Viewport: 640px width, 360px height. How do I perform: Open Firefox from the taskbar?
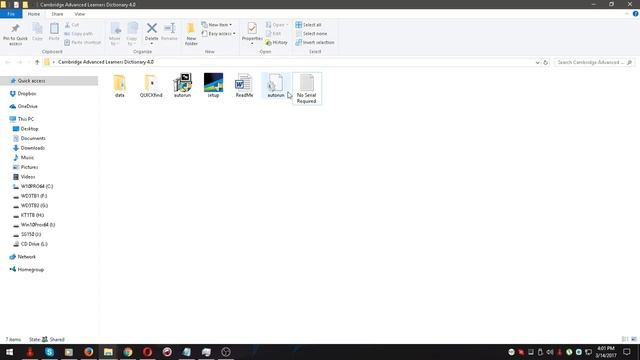click(89, 352)
